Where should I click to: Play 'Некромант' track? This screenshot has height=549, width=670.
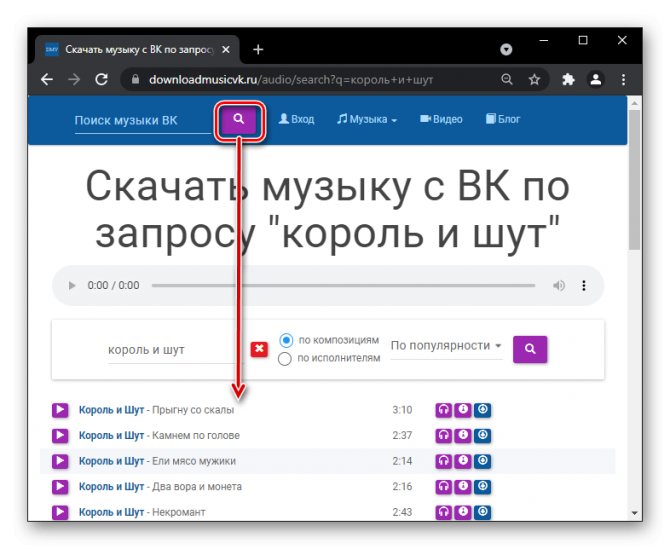point(60,512)
